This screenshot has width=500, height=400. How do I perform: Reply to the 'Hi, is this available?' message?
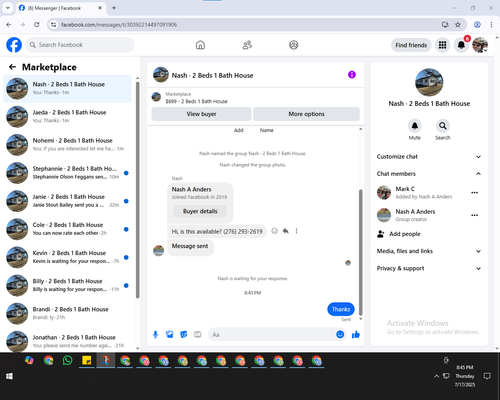tap(286, 231)
